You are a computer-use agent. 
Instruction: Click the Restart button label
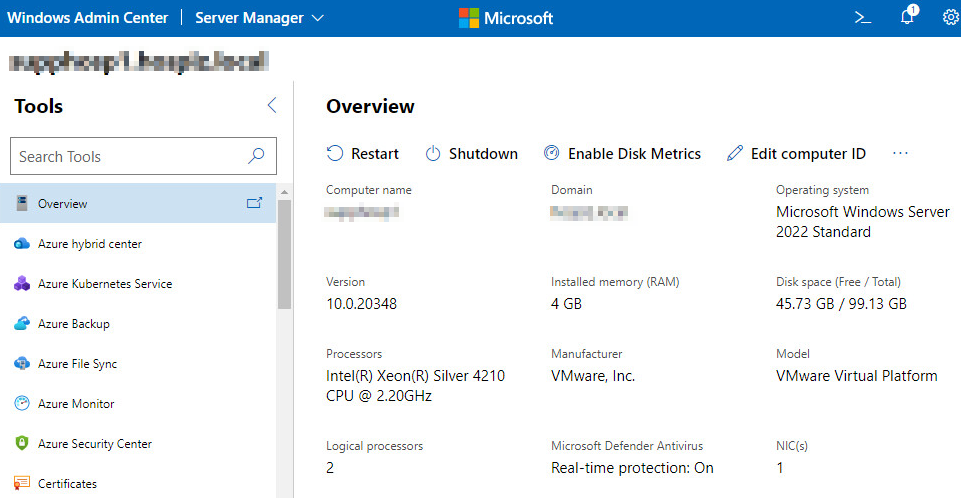click(x=374, y=154)
